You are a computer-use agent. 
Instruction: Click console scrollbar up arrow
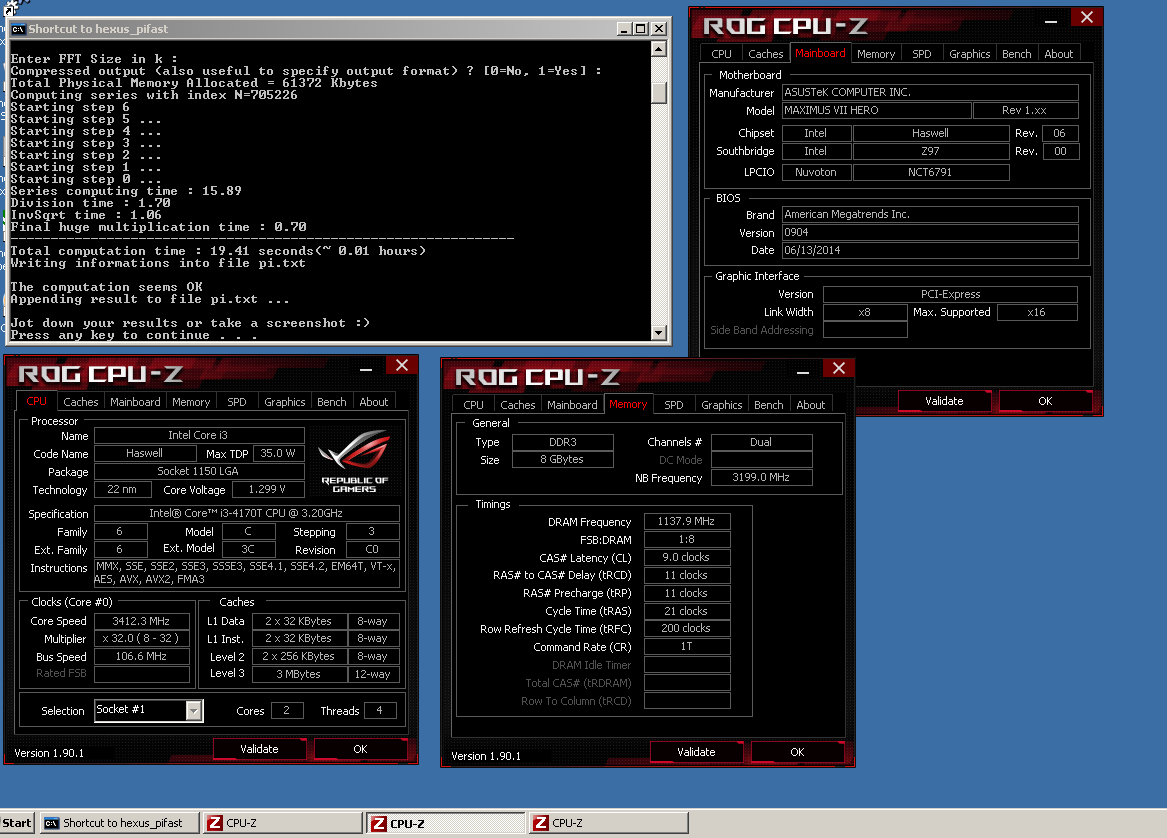click(x=659, y=48)
